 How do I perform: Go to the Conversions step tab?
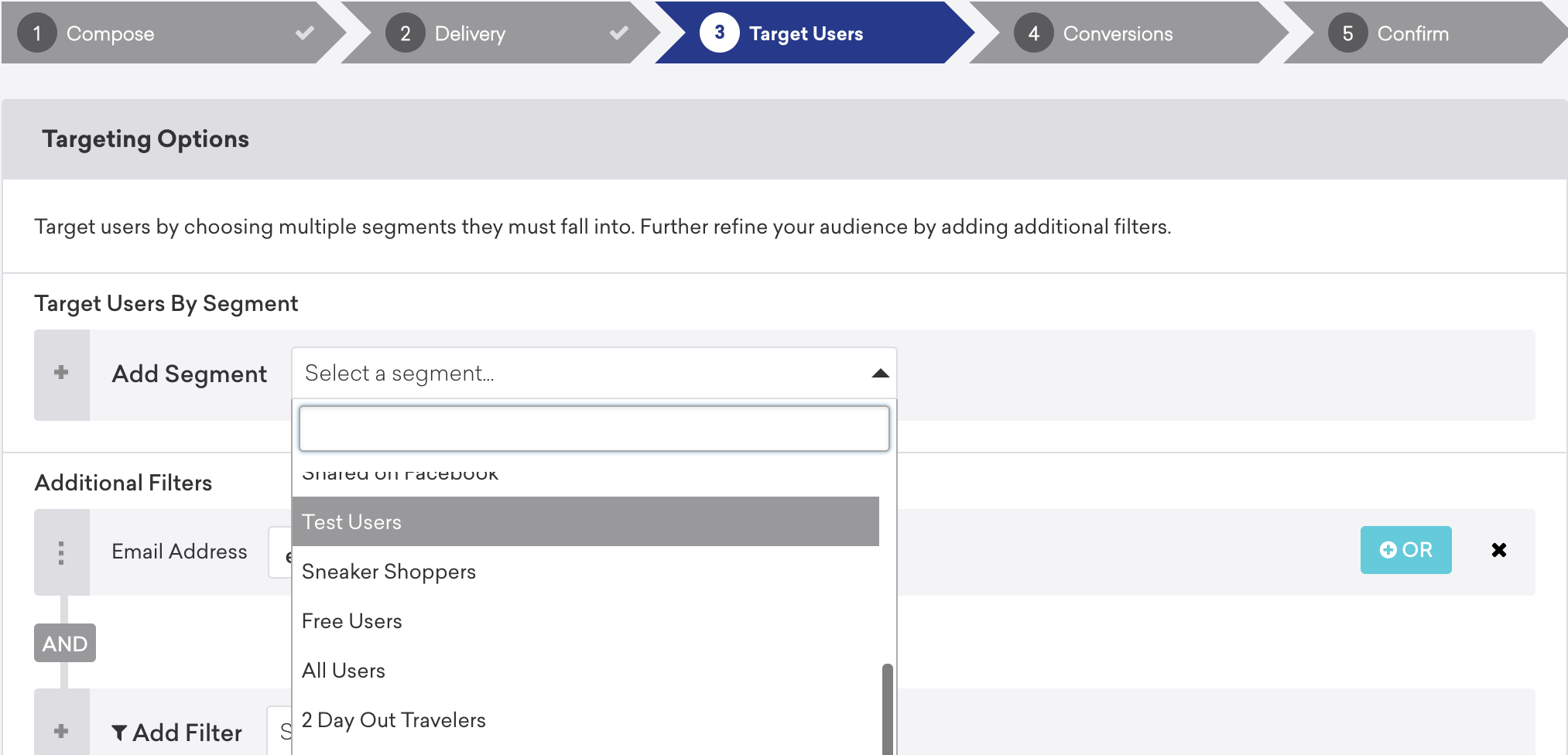[1118, 32]
